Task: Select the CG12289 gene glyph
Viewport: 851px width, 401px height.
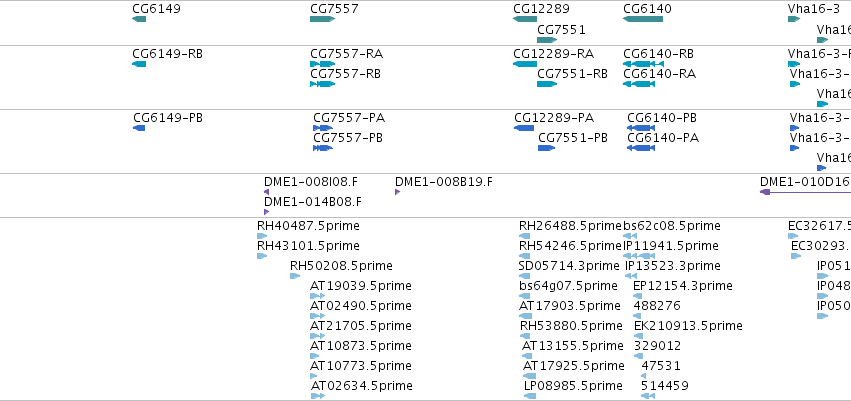Action: pyautogui.click(x=525, y=19)
